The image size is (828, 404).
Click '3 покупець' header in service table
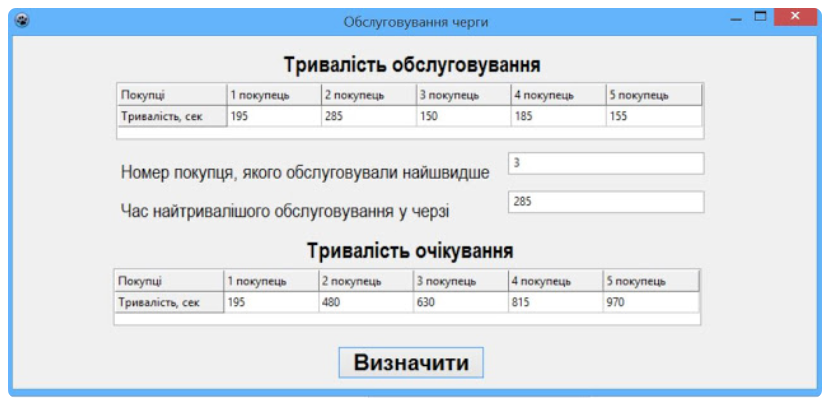point(464,95)
